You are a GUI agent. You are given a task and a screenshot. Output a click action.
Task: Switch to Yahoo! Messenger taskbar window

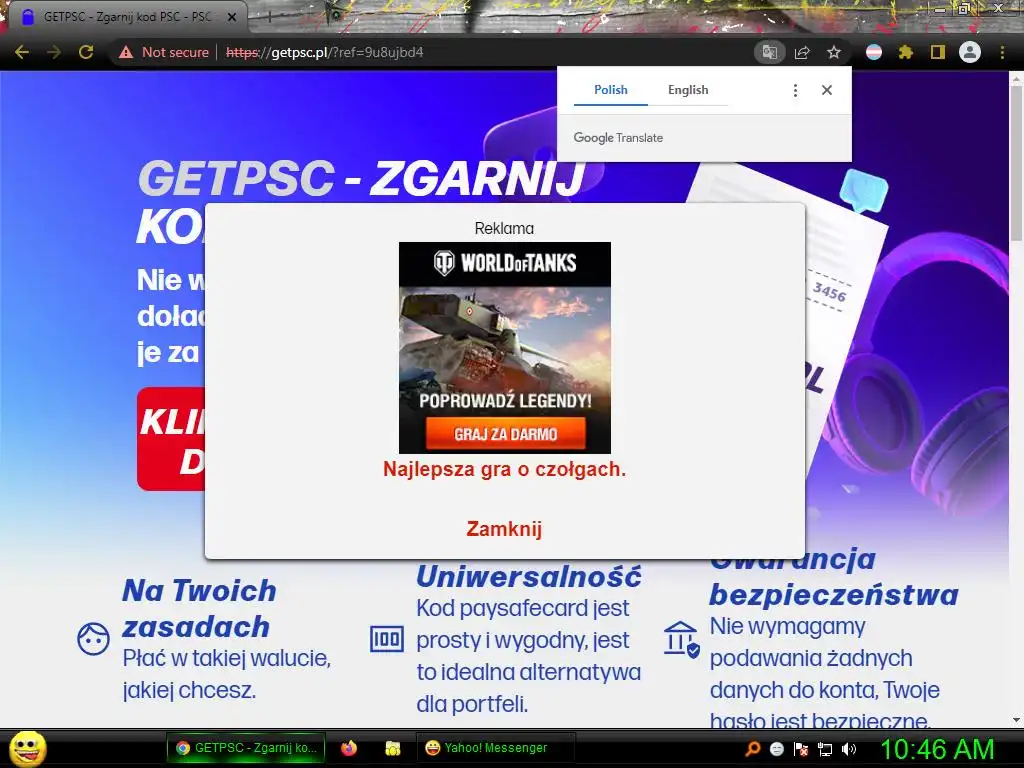click(495, 748)
